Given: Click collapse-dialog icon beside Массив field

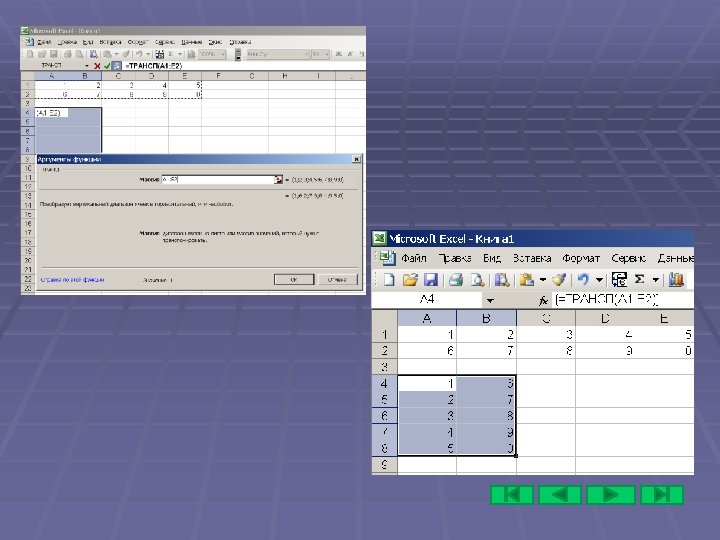Looking at the screenshot, I should point(278,180).
